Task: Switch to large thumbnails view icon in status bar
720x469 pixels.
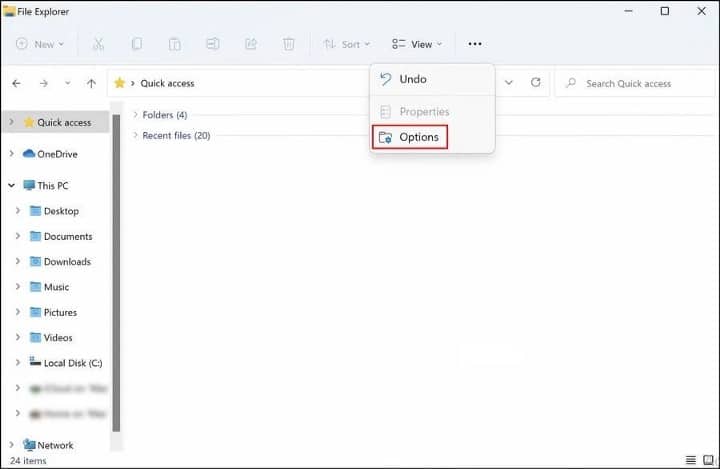Action: tap(709, 459)
